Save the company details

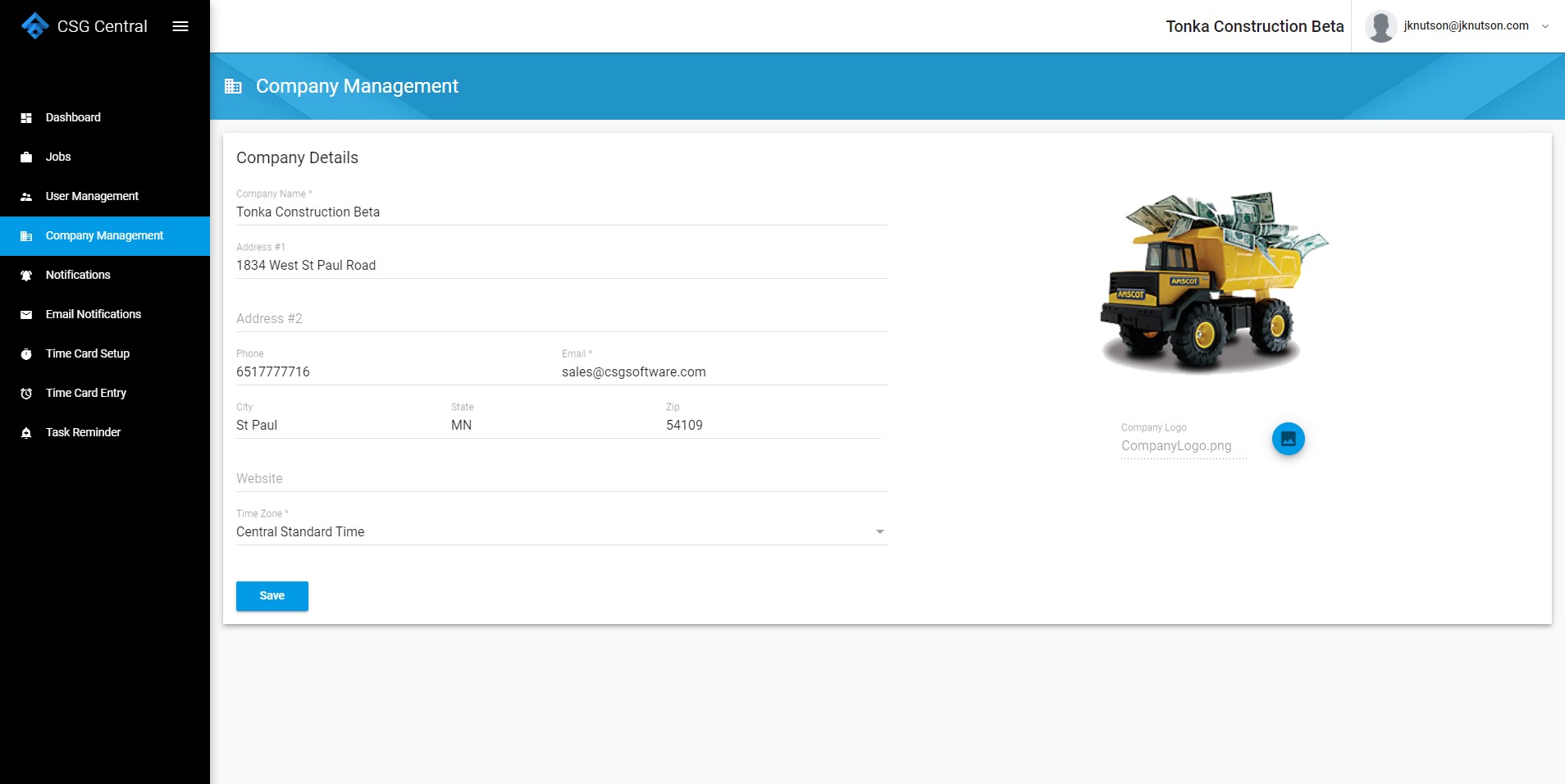pyautogui.click(x=272, y=596)
